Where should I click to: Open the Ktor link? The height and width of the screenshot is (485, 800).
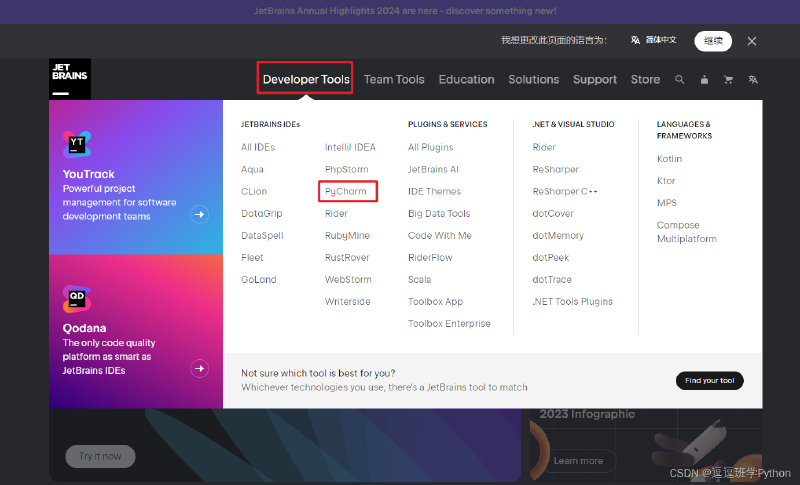click(x=666, y=181)
